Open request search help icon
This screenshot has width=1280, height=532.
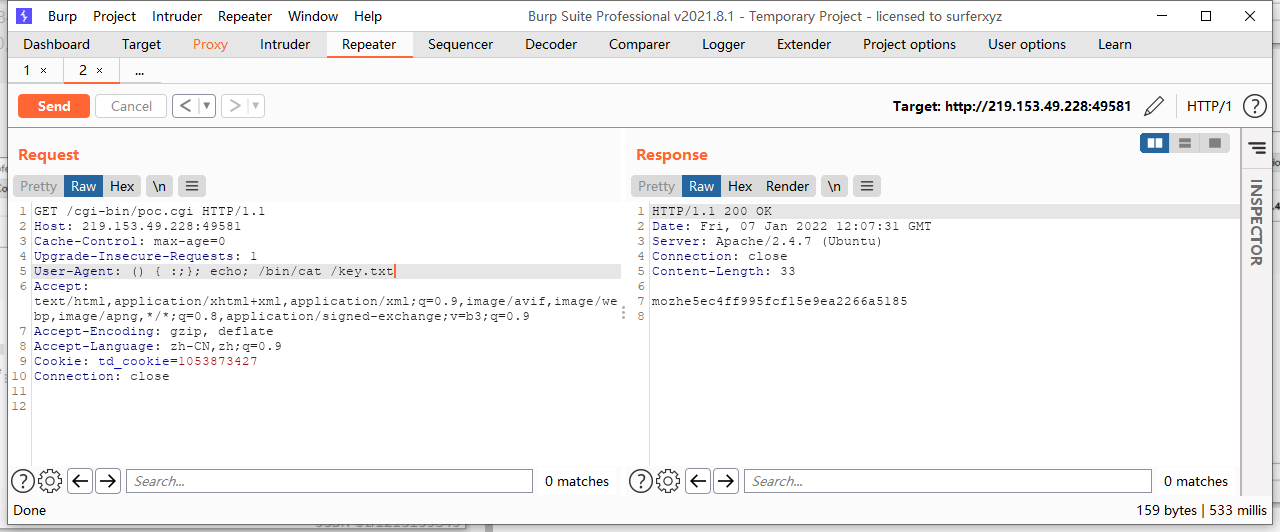click(23, 481)
